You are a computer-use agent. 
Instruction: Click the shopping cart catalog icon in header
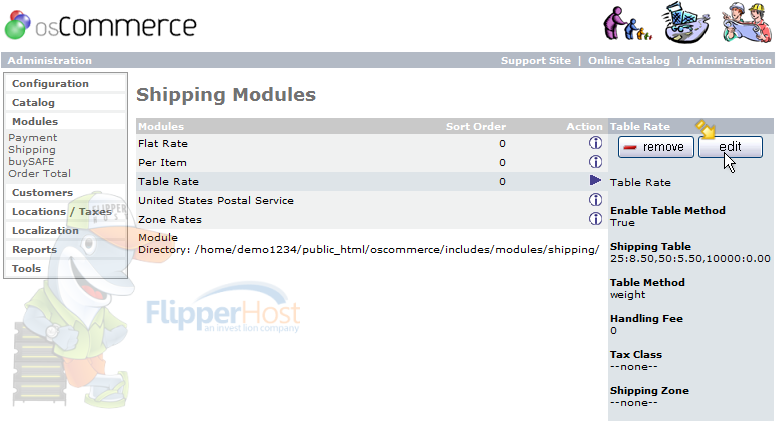pos(685,22)
